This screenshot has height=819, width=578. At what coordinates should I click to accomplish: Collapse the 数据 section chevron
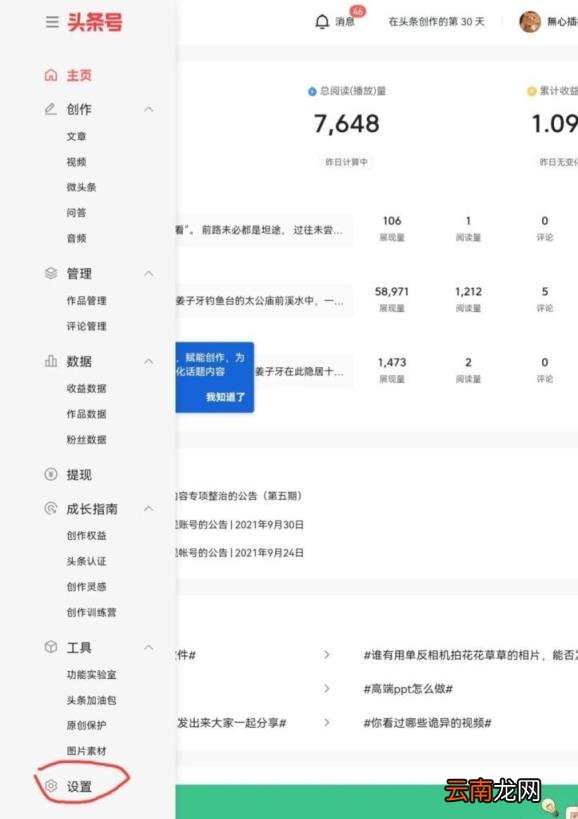(x=149, y=361)
